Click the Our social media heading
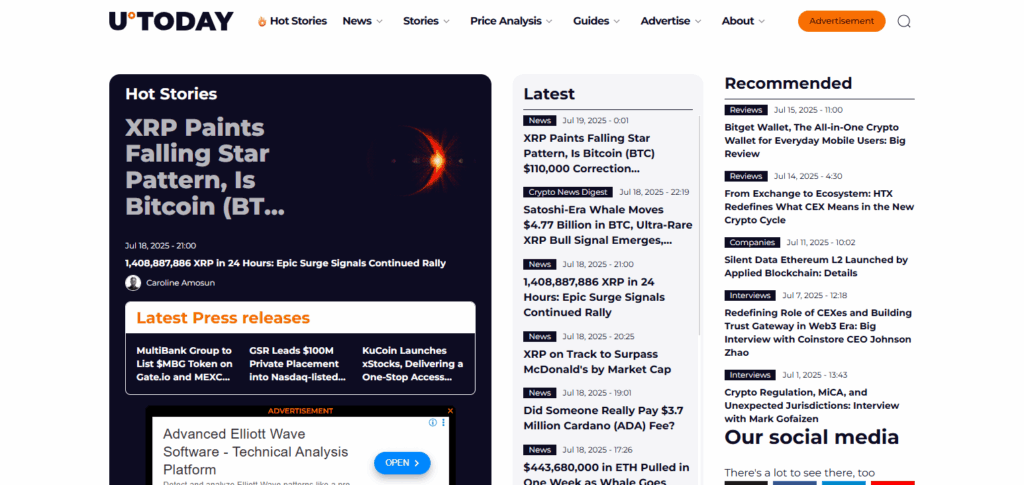This screenshot has height=485, width=1024. (x=812, y=437)
